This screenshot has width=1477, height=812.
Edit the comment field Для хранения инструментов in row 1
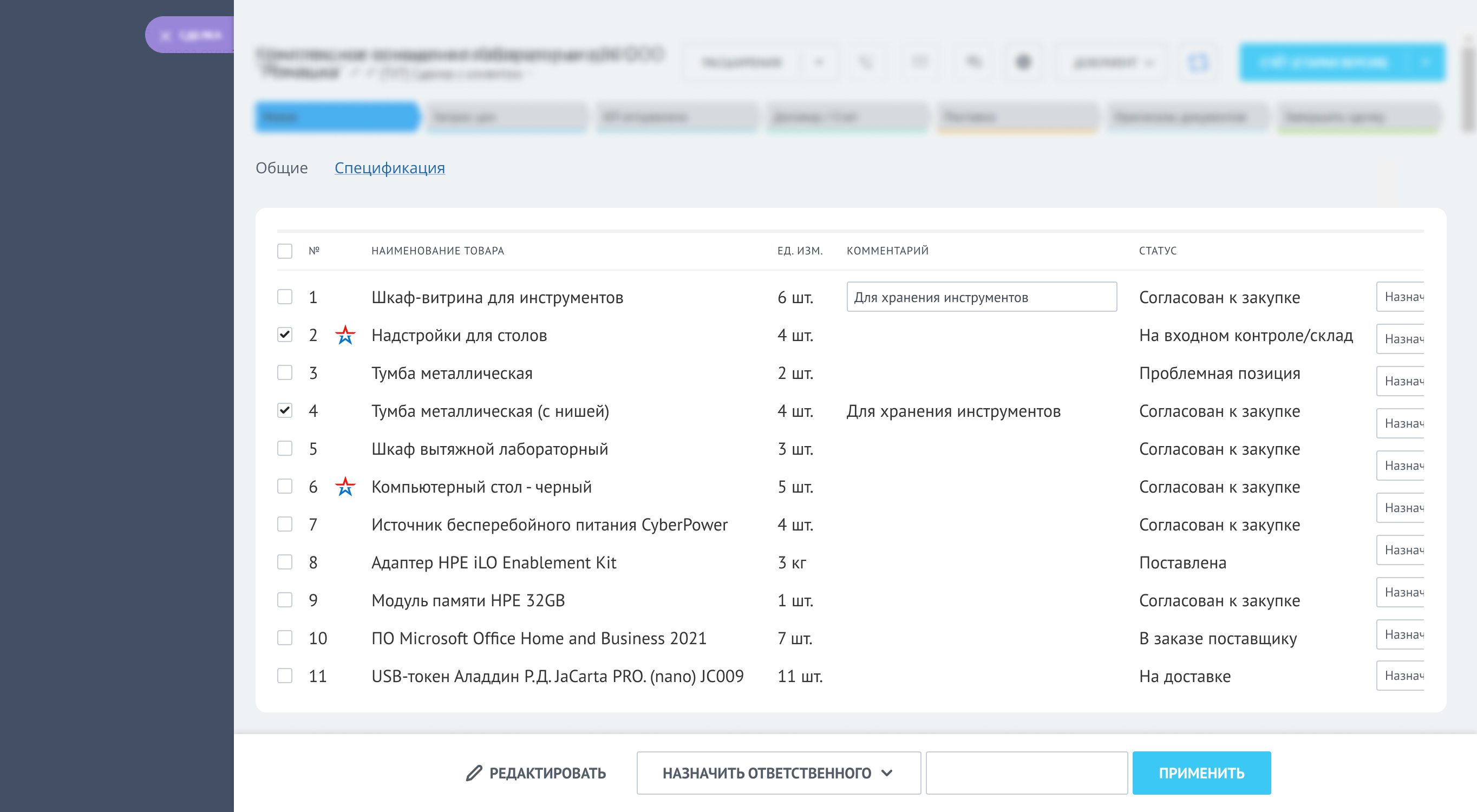click(x=981, y=297)
